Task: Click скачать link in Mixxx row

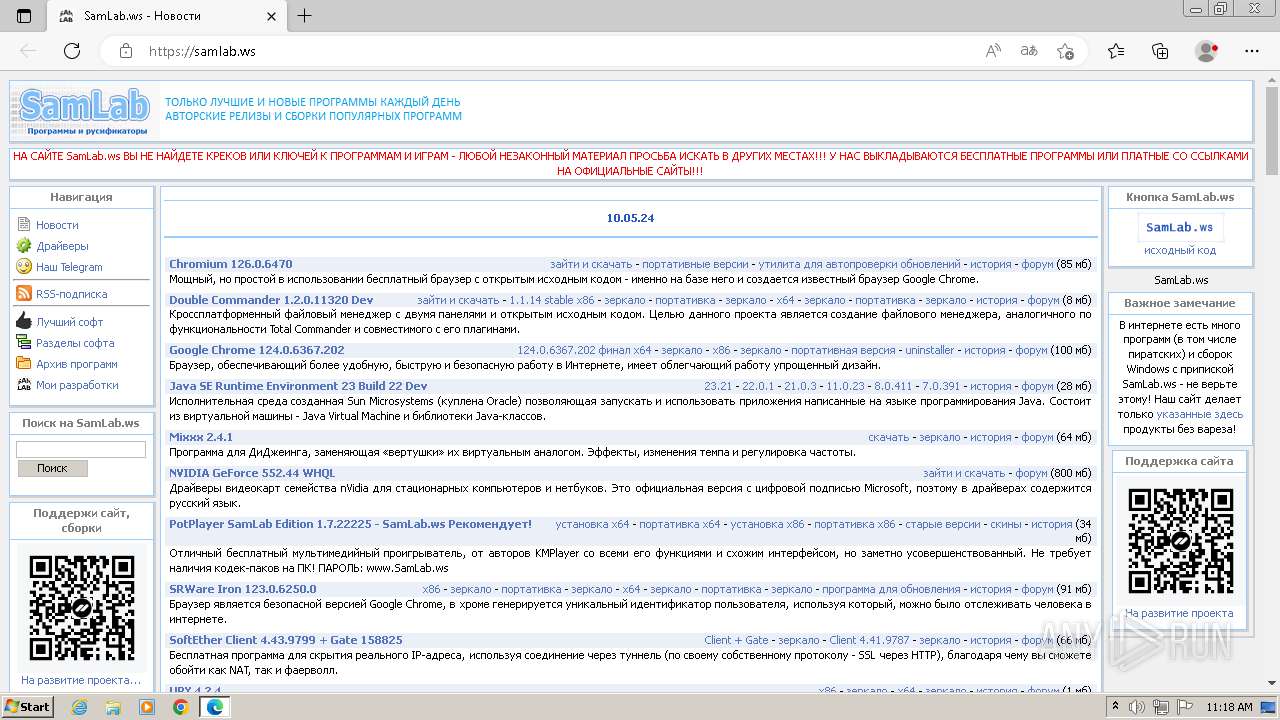Action: click(x=889, y=437)
